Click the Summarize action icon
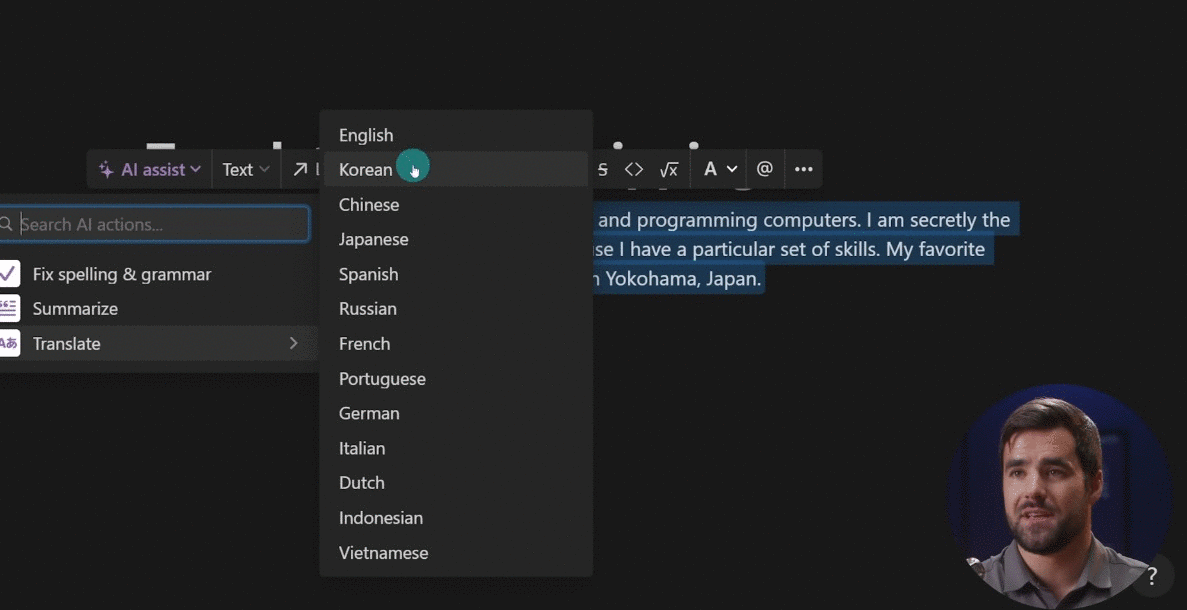 (x=9, y=309)
